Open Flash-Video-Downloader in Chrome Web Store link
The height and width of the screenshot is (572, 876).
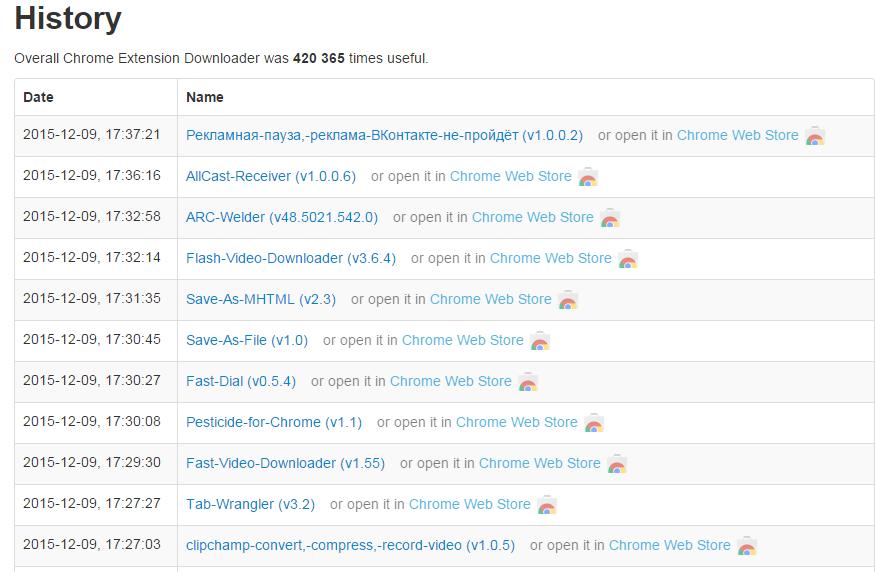(x=550, y=258)
